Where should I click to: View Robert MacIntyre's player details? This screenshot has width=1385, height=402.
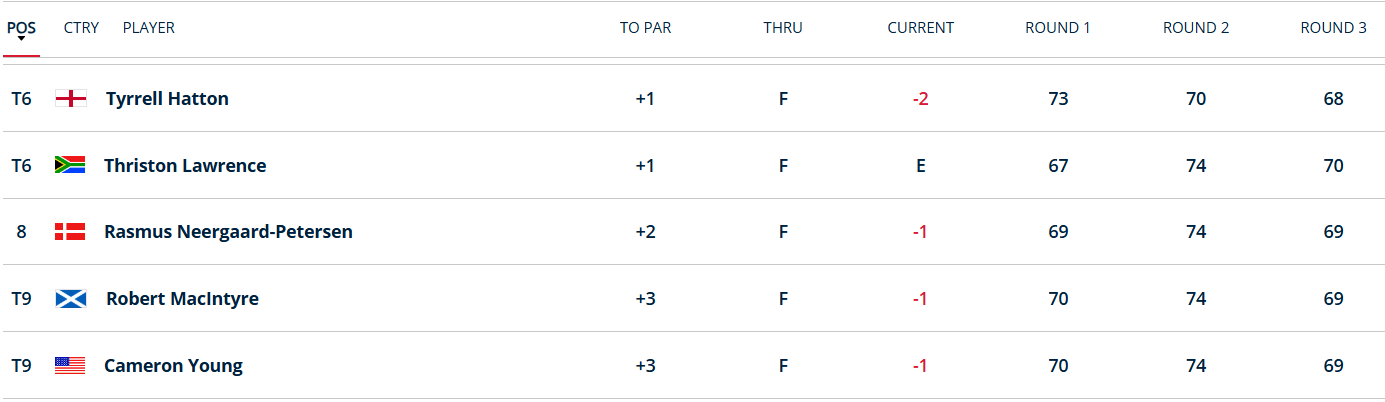(182, 299)
